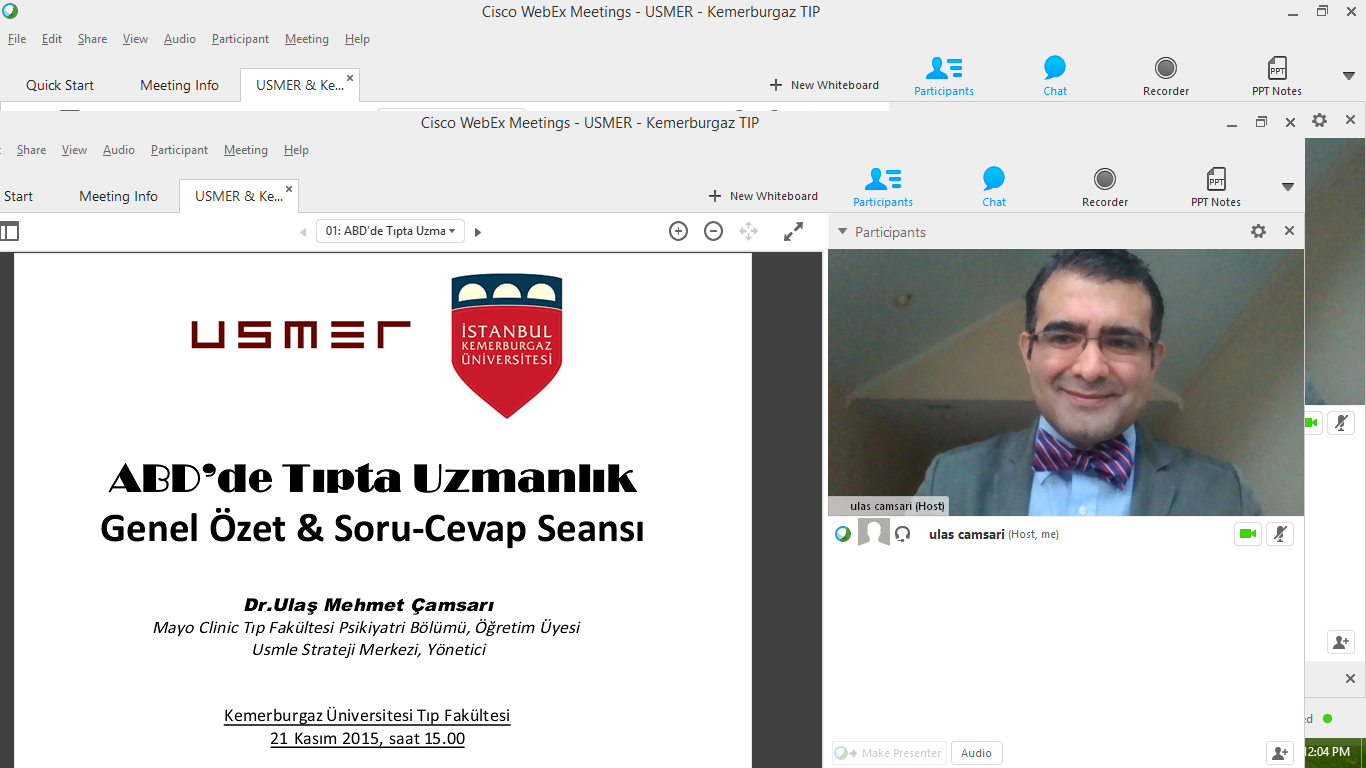Open PPT Notes in outer window toolbar
The width and height of the screenshot is (1366, 768).
[x=1277, y=76]
